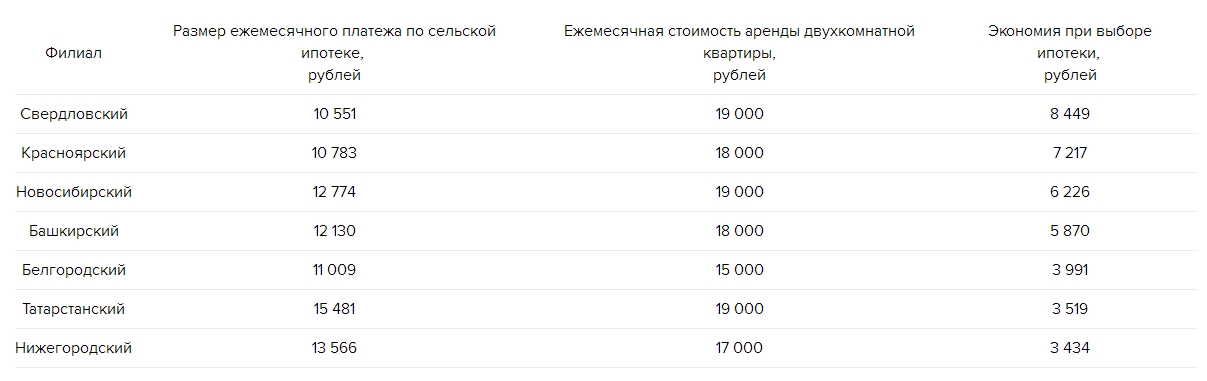Screen dimensions: 1207x381
Task: Select the Свердловский branch cell
Action: [x=73, y=114]
